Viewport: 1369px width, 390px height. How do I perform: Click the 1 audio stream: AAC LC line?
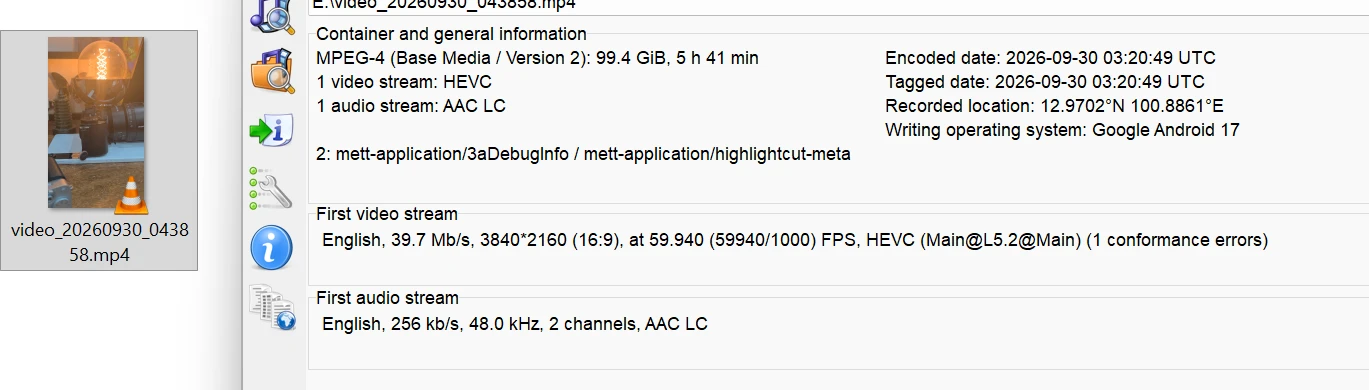tap(417, 106)
